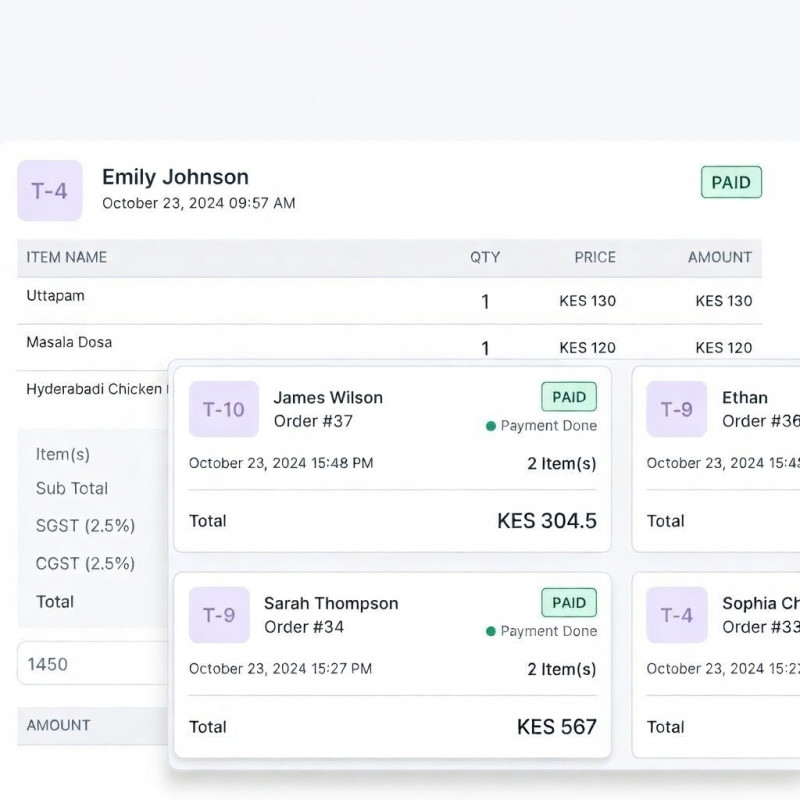Toggle PAID on Sarah Thompson's Order #34
Image resolution: width=800 pixels, height=800 pixels.
point(569,602)
